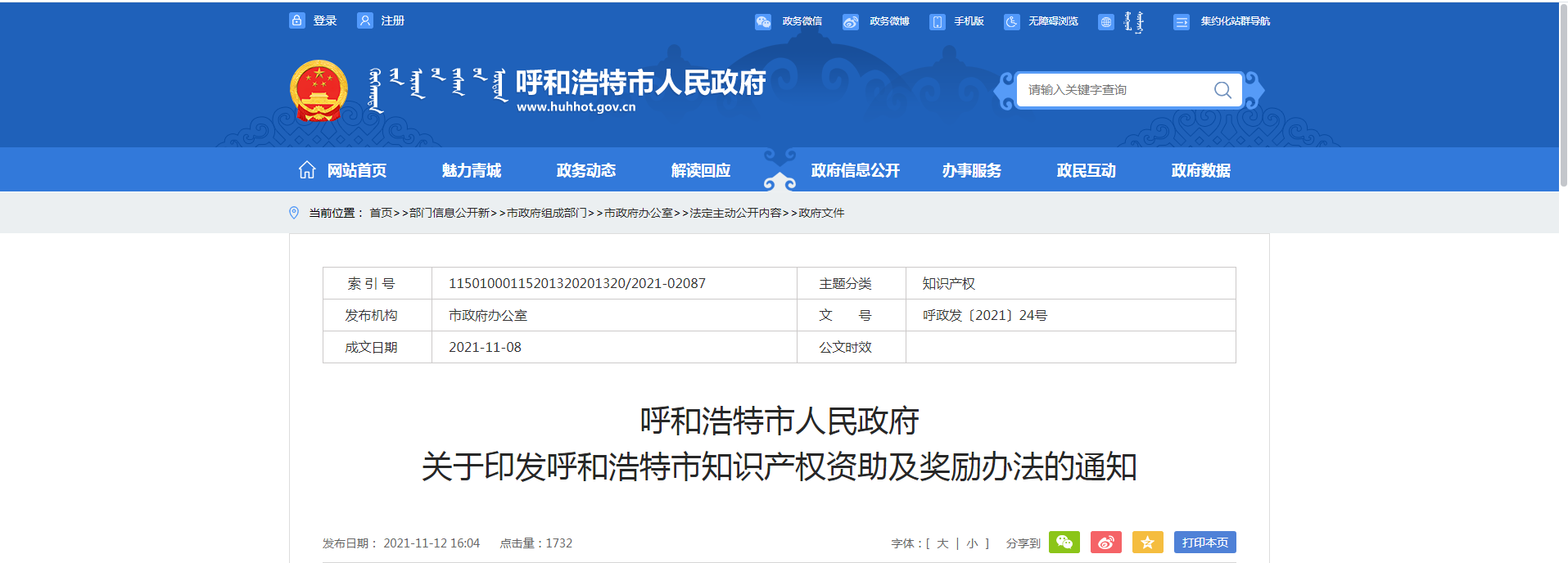Open 魅力青城 navigation tab
The height and width of the screenshot is (563, 1568).
tap(472, 170)
